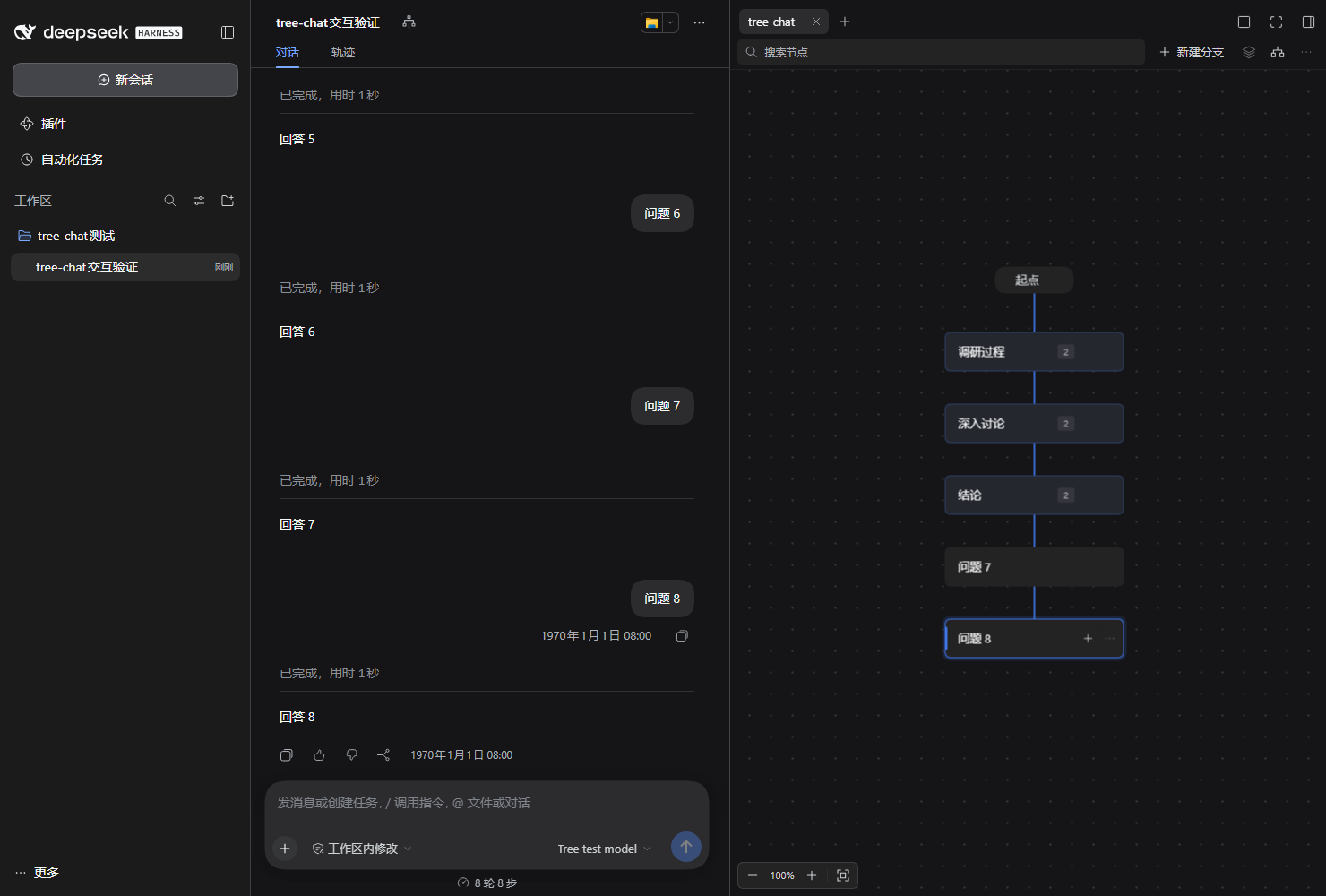Toggle fullscreen for the tree panel
The image size is (1326, 896).
pyautogui.click(x=1277, y=22)
